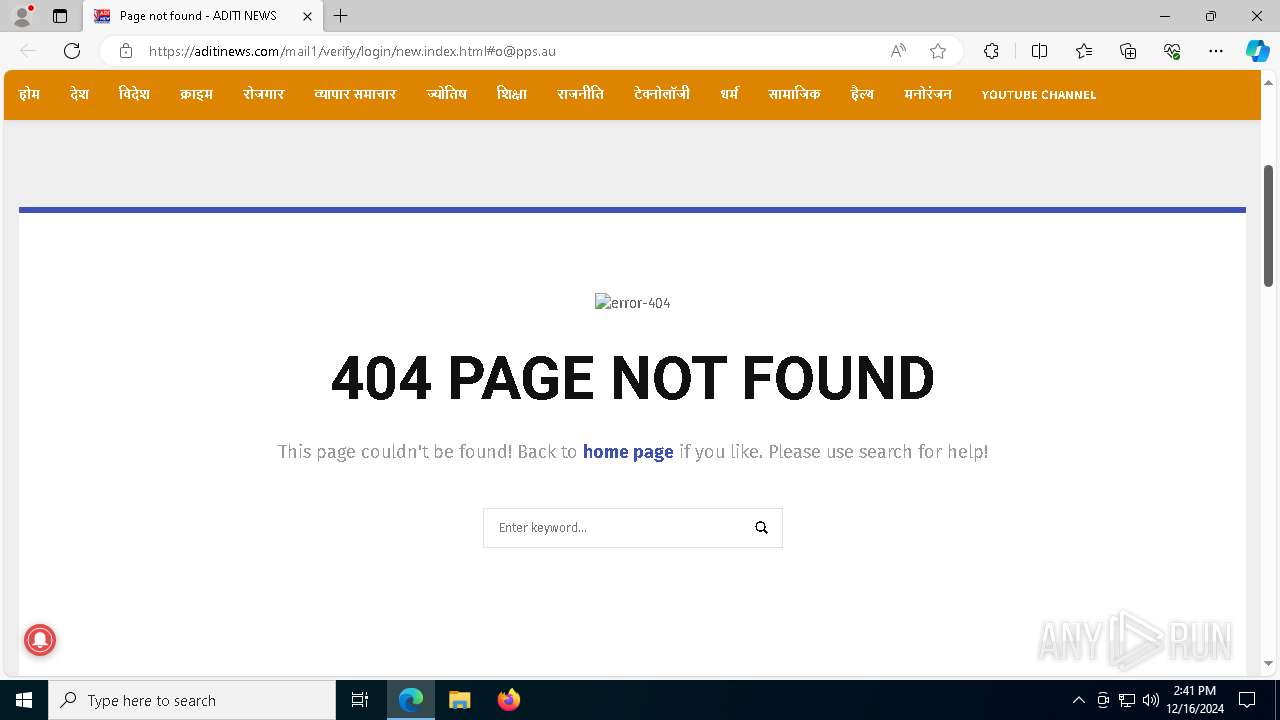
Task: Show hidden system tray icons chevron
Action: pyautogui.click(x=1078, y=700)
